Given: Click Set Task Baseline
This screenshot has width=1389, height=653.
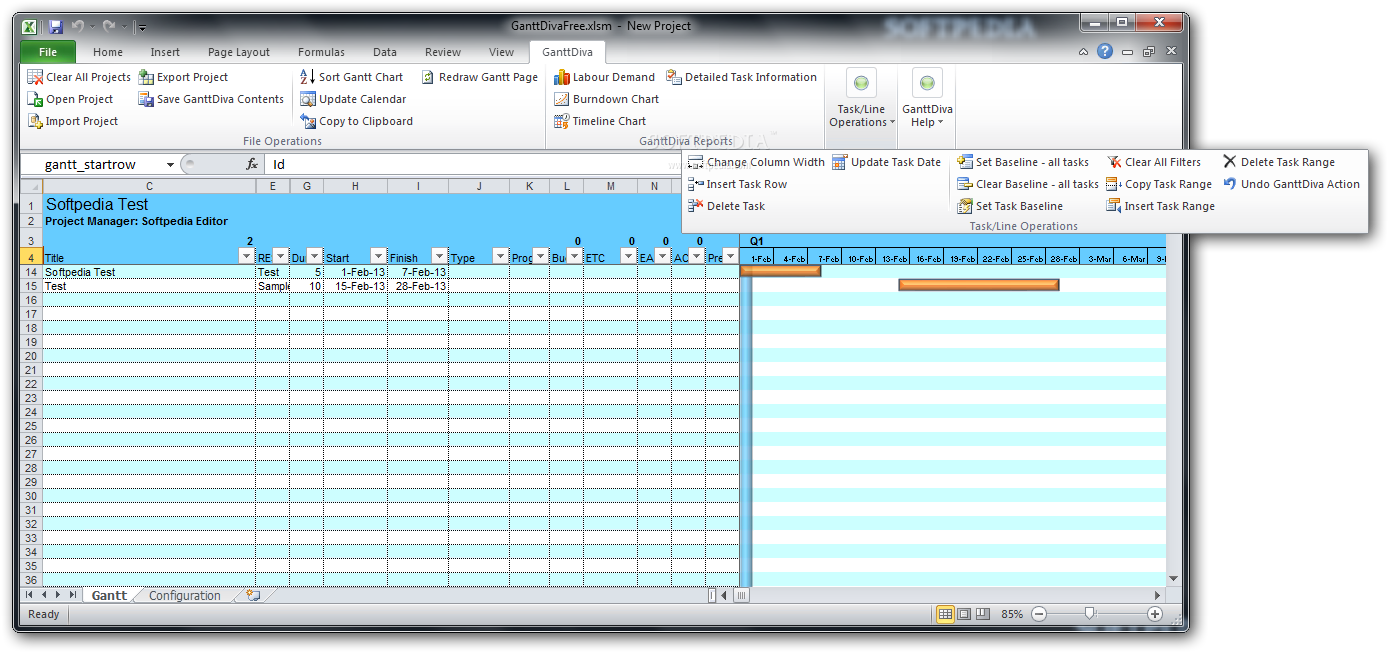Looking at the screenshot, I should point(1010,206).
